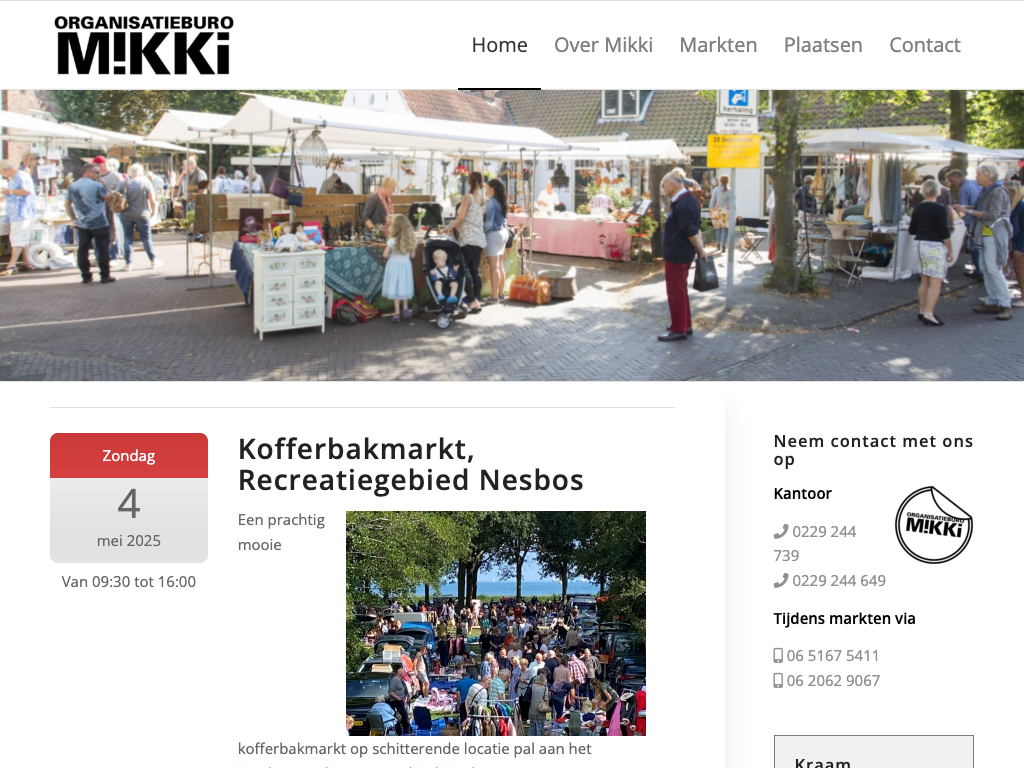The width and height of the screenshot is (1024, 768).
Task: Go to the Over Mikki page
Action: (x=603, y=45)
